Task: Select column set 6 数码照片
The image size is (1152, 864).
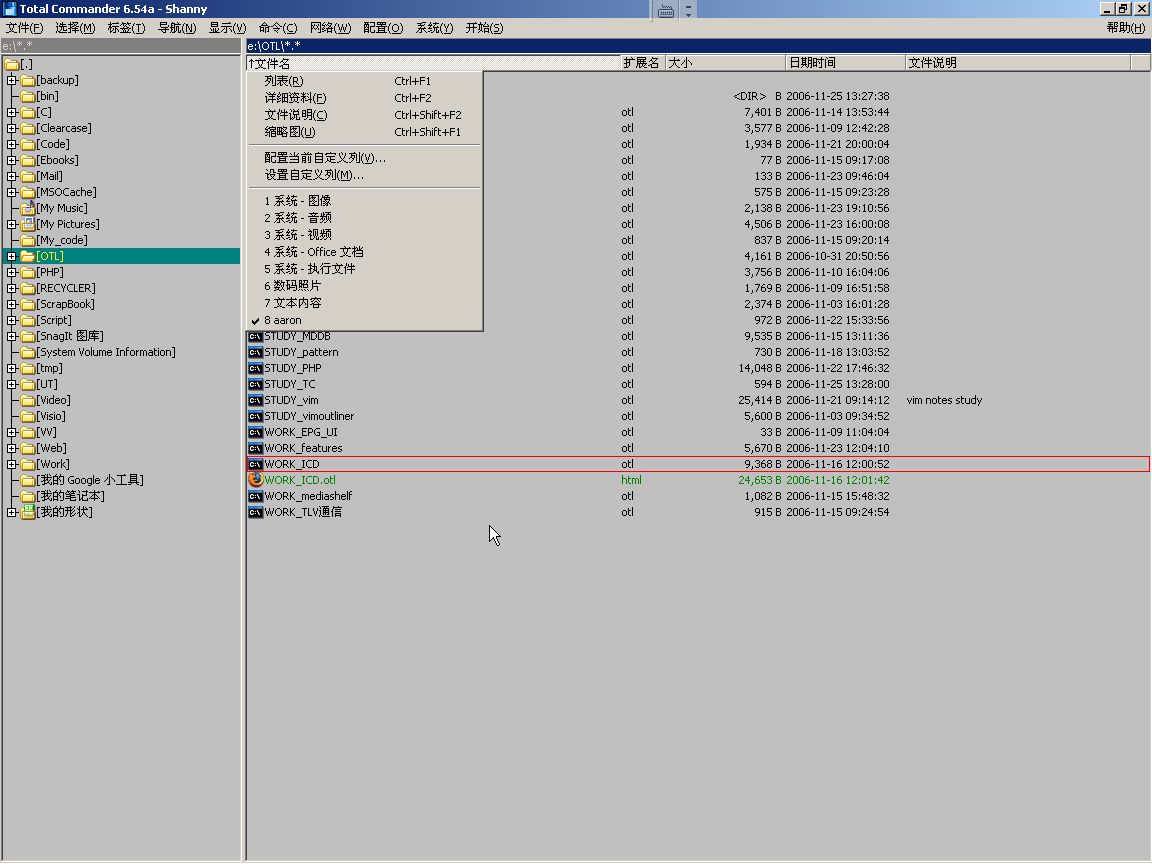Action: pos(364,286)
